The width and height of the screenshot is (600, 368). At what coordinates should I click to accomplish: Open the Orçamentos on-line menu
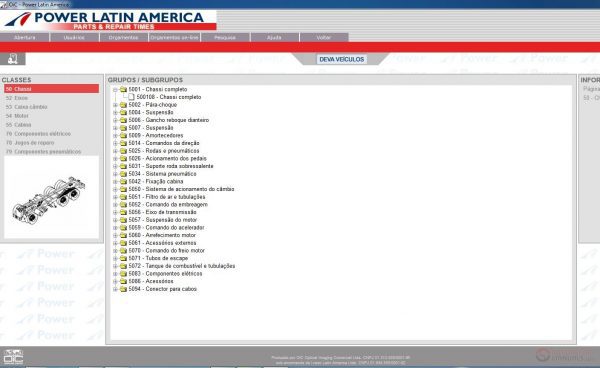pyautogui.click(x=174, y=37)
